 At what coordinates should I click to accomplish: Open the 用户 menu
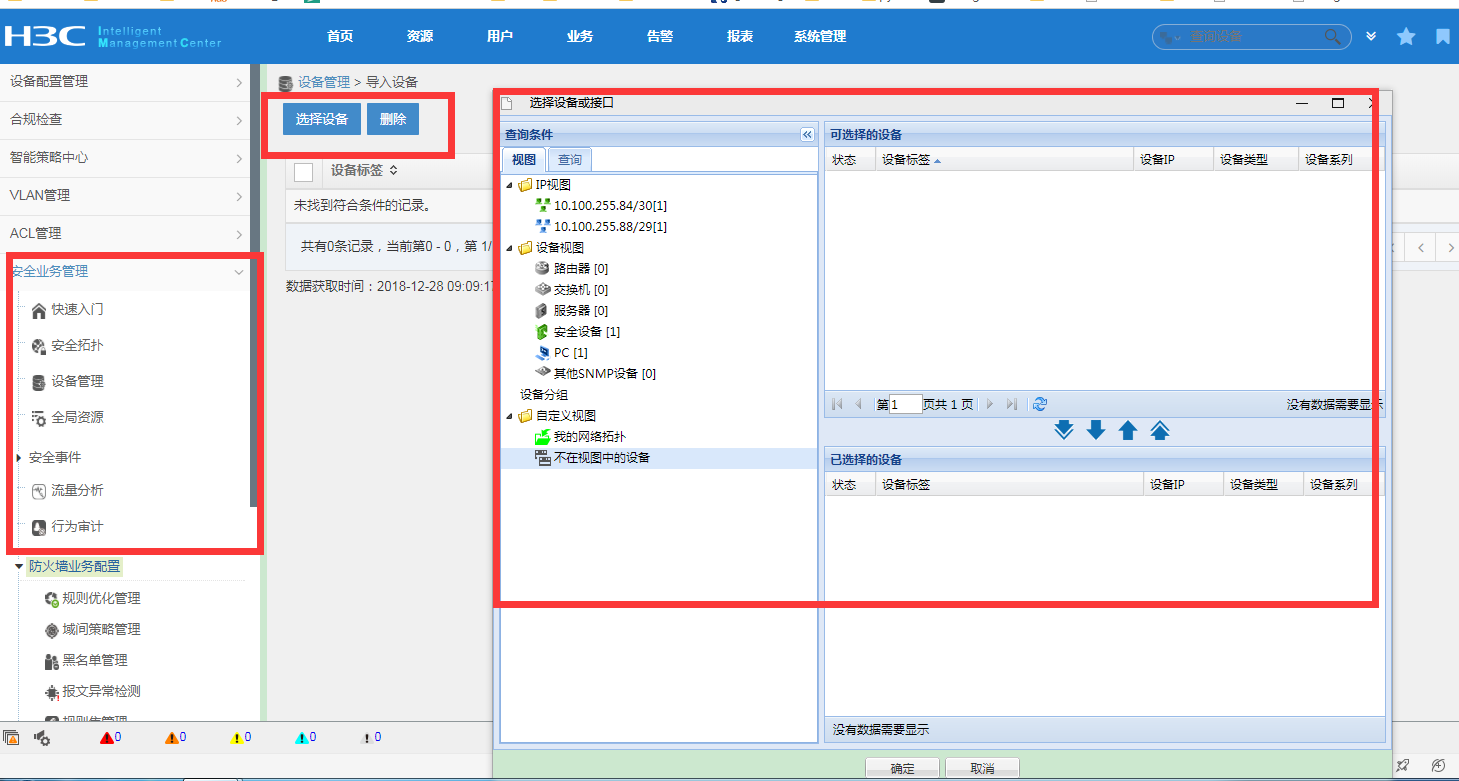pos(500,36)
